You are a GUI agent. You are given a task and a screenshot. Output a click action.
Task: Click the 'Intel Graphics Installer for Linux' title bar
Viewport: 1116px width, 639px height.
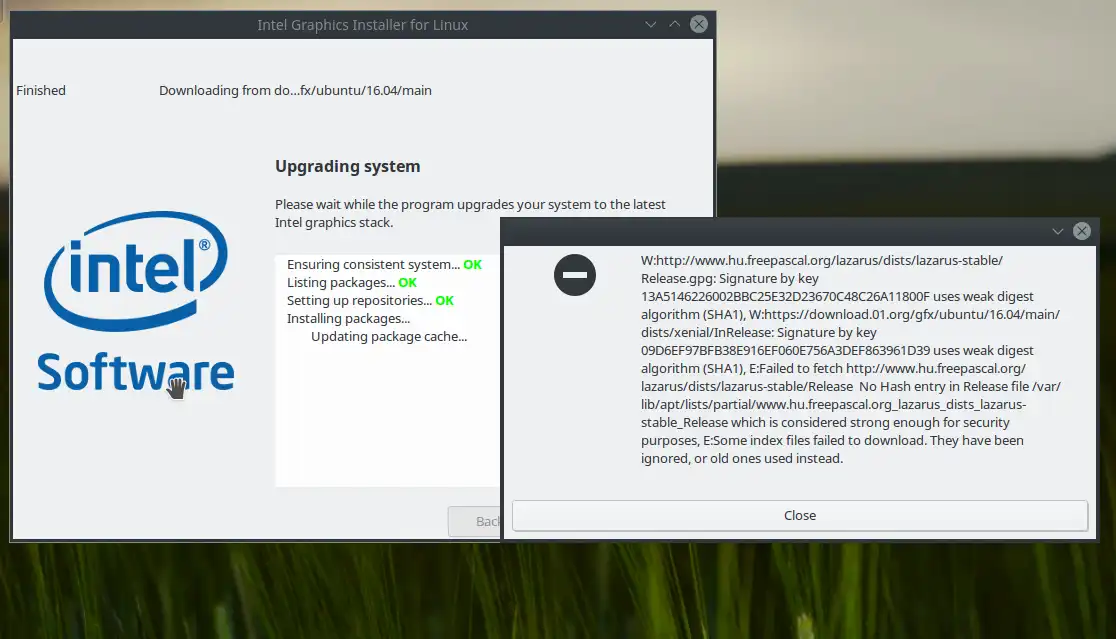[x=362, y=25]
